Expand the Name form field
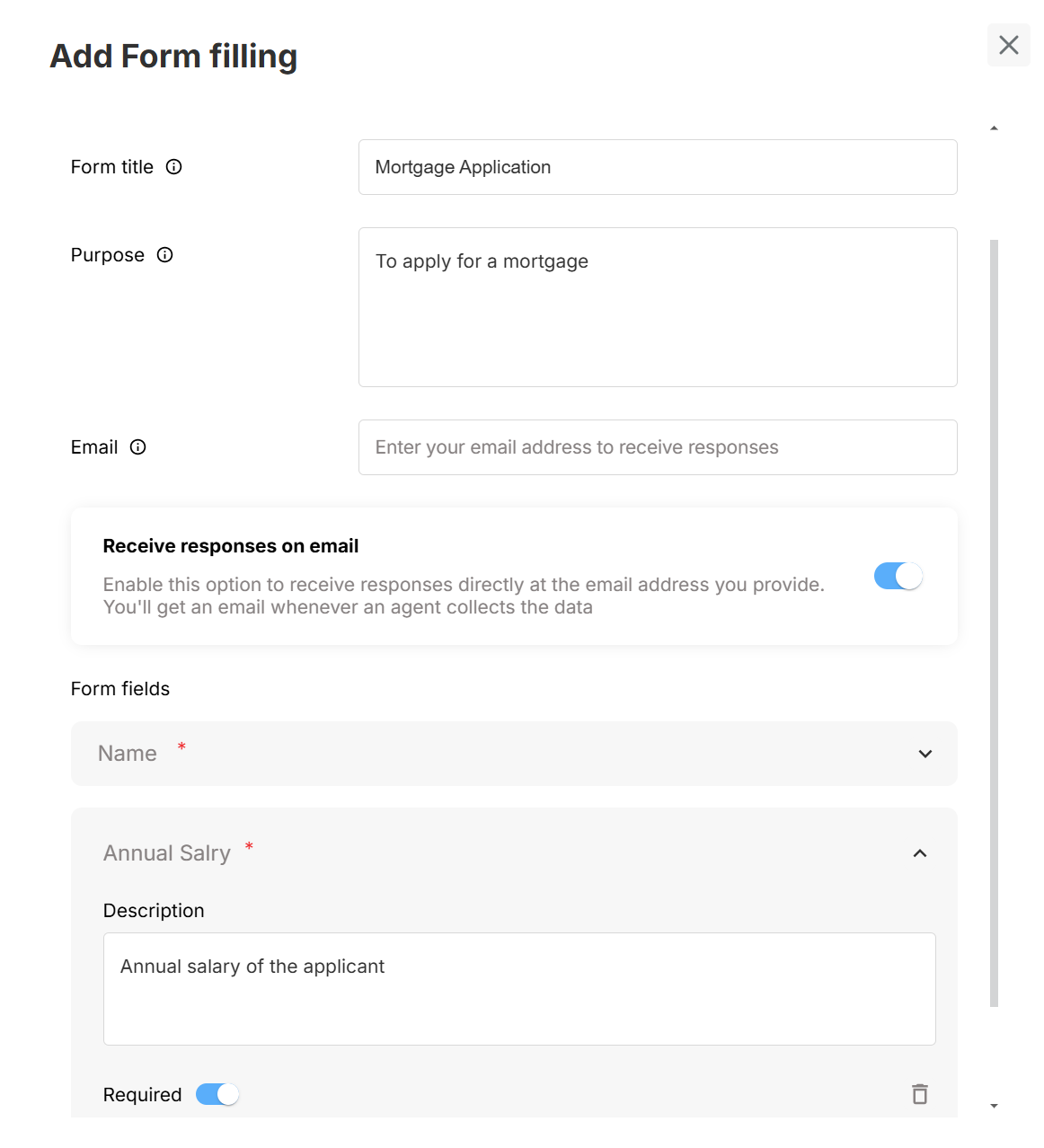Image resolution: width=1044 pixels, height=1148 pixels. [925, 754]
